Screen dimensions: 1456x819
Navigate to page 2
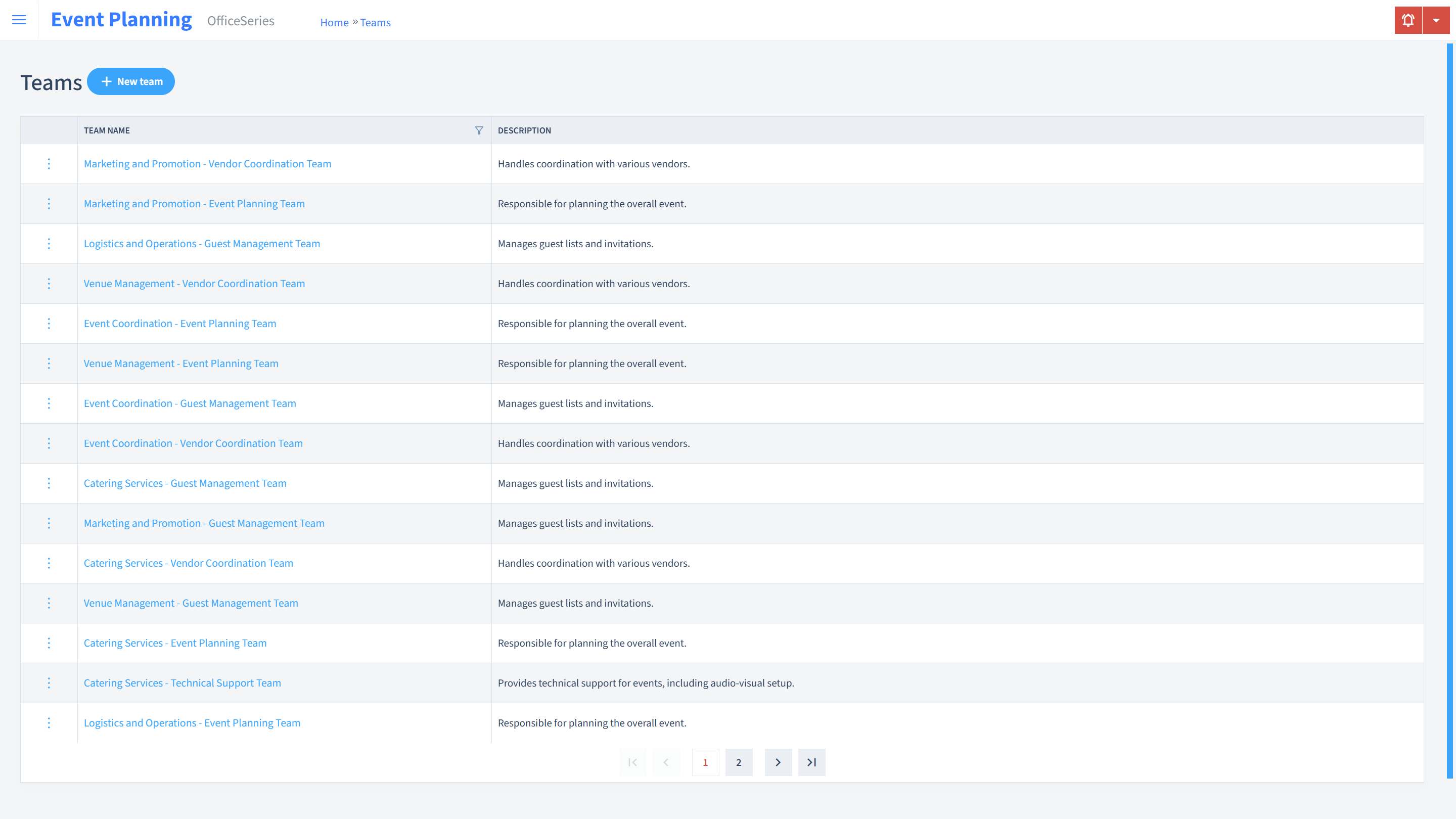tap(739, 762)
